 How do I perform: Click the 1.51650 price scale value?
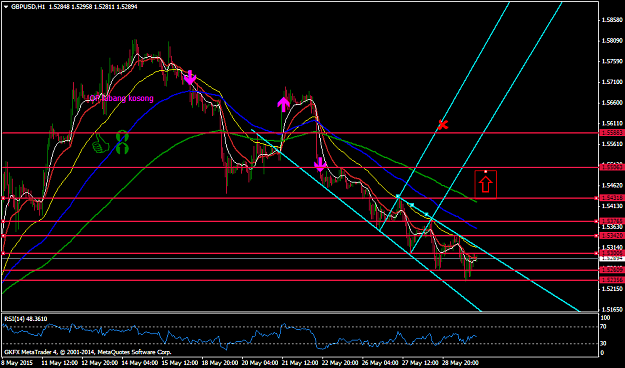point(612,309)
